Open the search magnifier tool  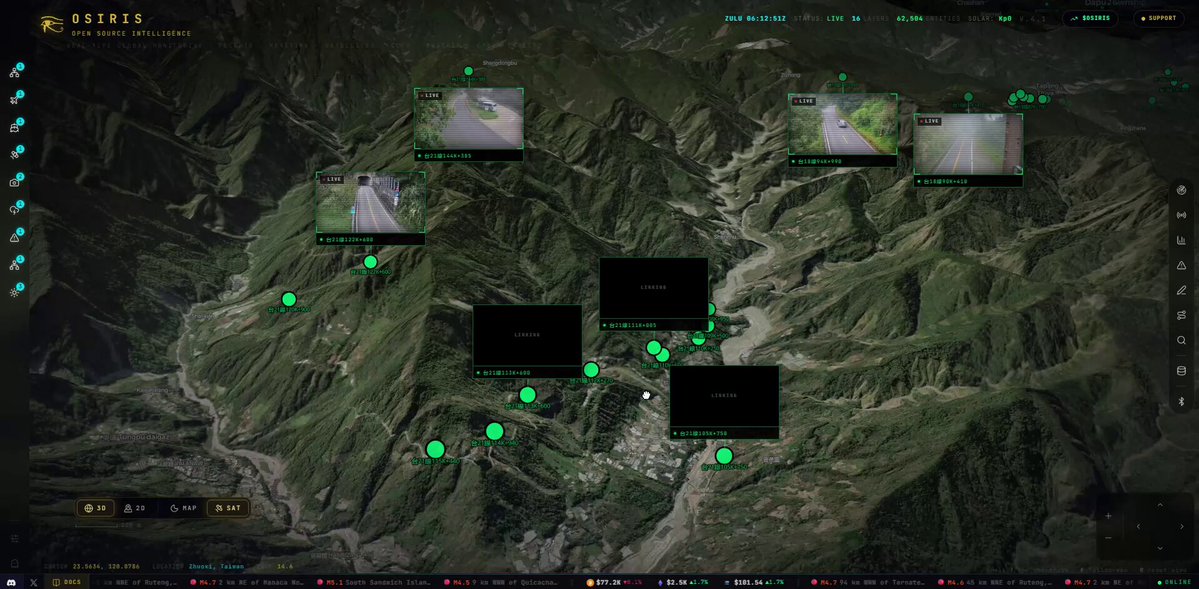(x=1181, y=340)
